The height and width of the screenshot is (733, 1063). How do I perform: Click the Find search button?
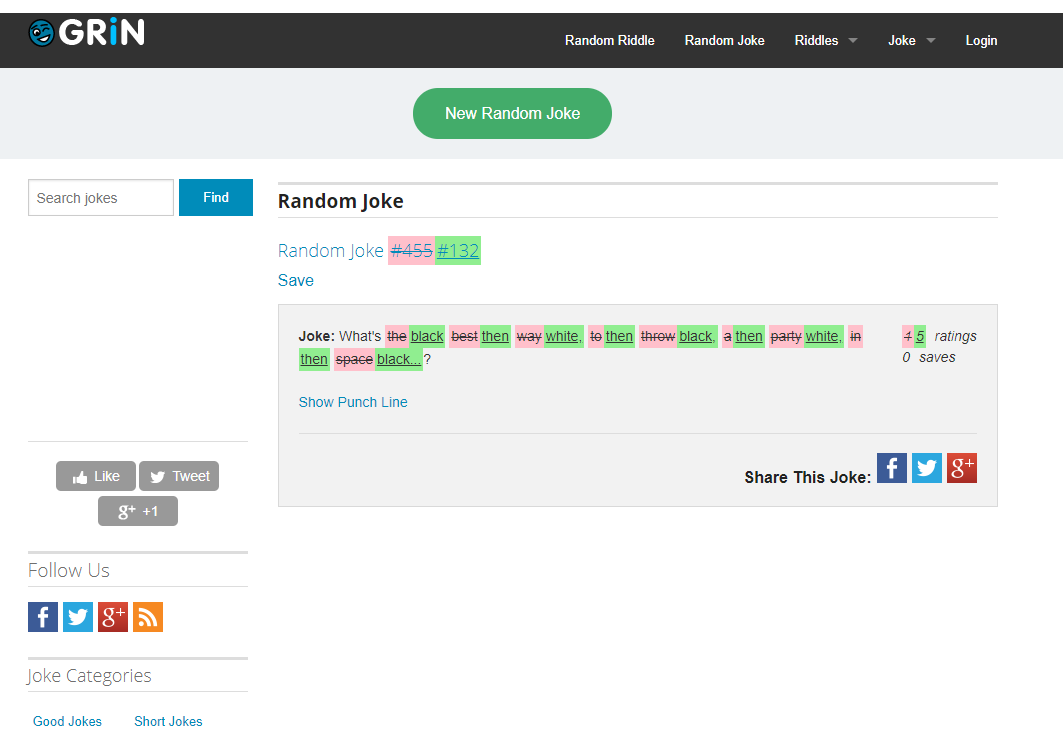pos(216,198)
